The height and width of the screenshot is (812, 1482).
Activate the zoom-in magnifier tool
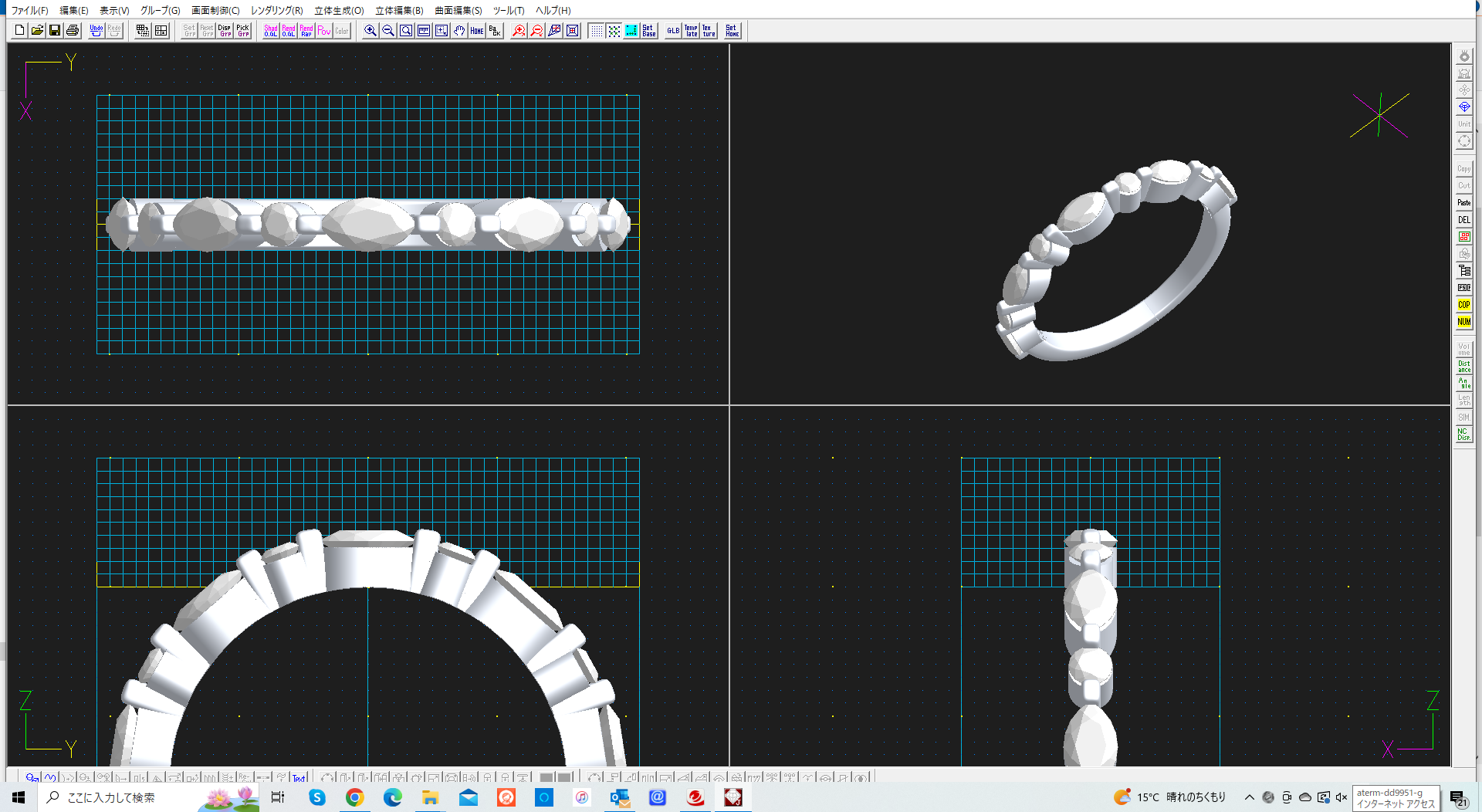(x=370, y=31)
